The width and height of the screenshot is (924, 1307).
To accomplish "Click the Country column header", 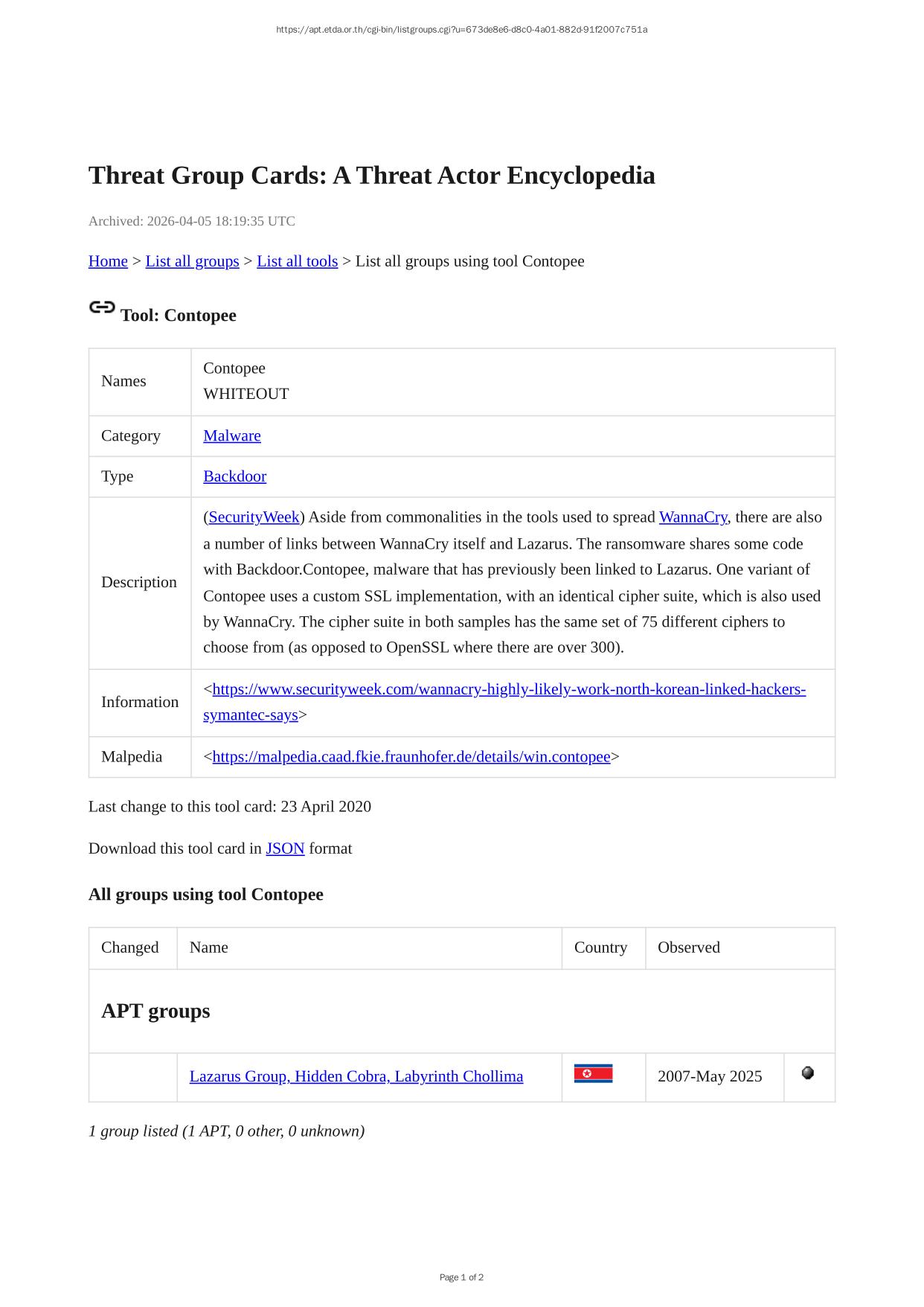I will coord(600,948).
